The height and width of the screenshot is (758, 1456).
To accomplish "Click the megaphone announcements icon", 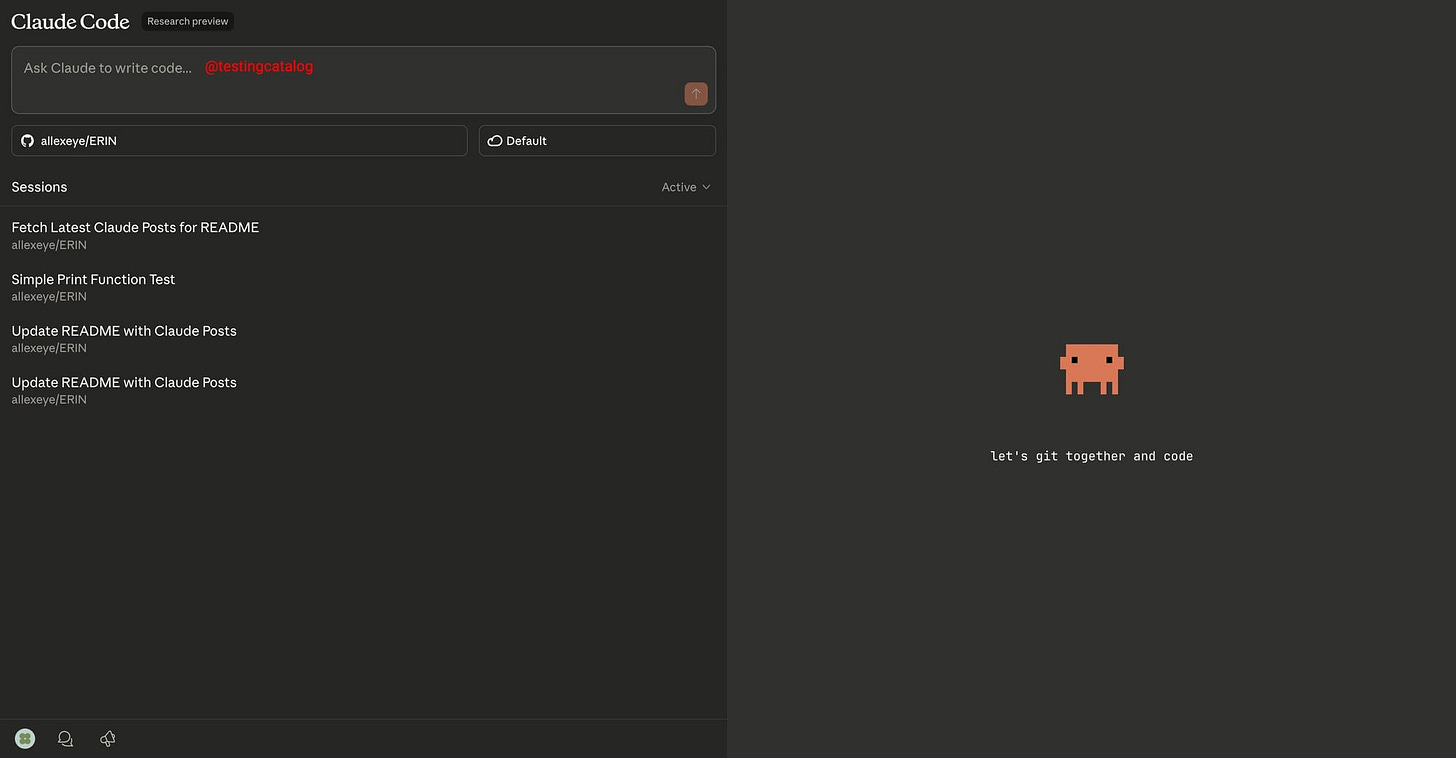I will pos(108,739).
